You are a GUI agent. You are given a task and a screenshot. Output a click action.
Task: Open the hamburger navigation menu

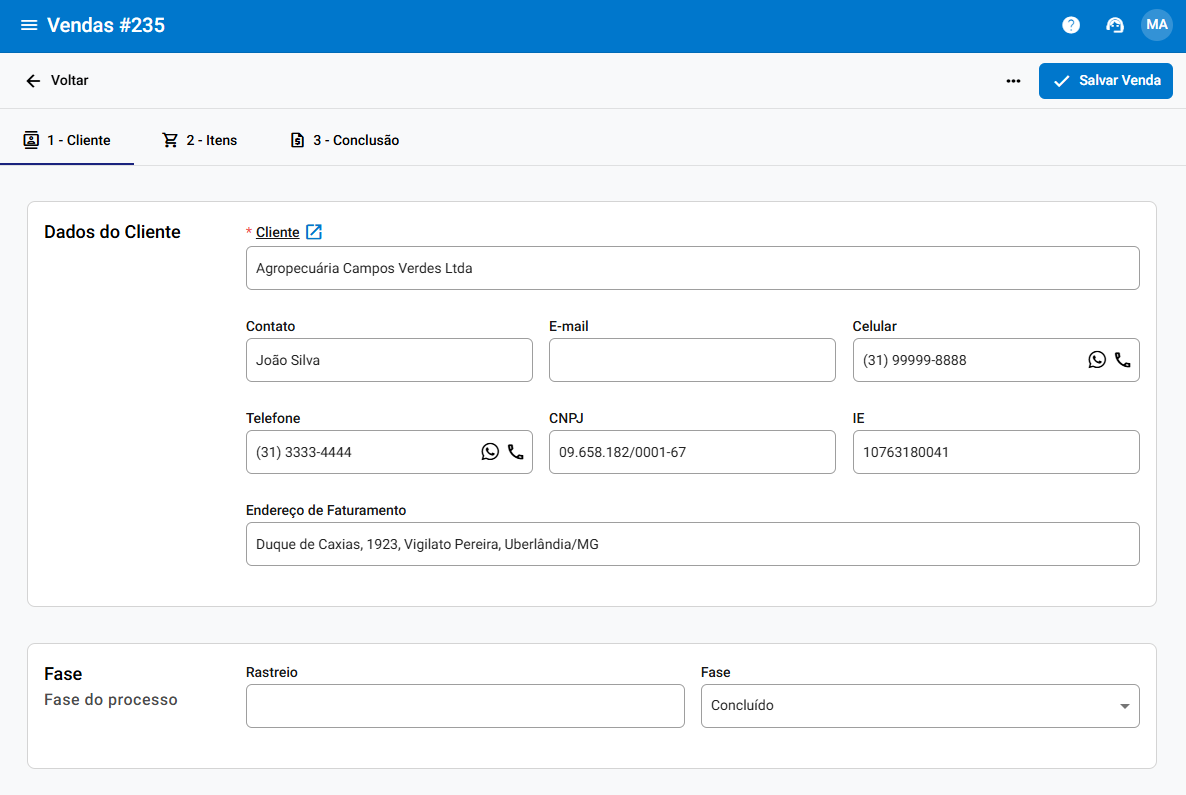(29, 25)
